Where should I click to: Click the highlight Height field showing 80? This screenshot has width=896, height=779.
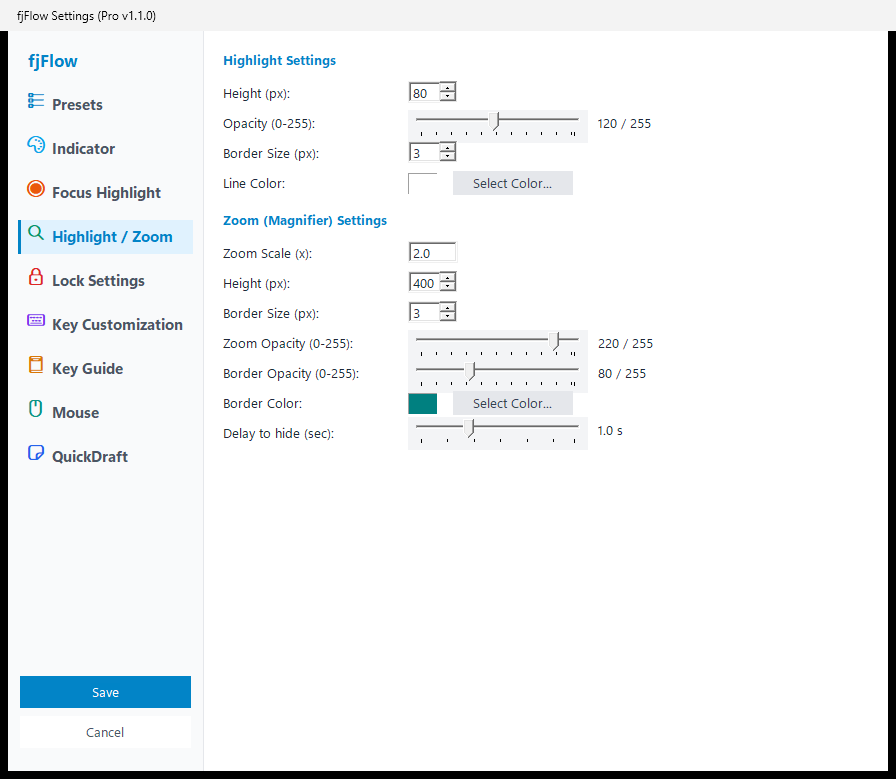click(x=425, y=93)
